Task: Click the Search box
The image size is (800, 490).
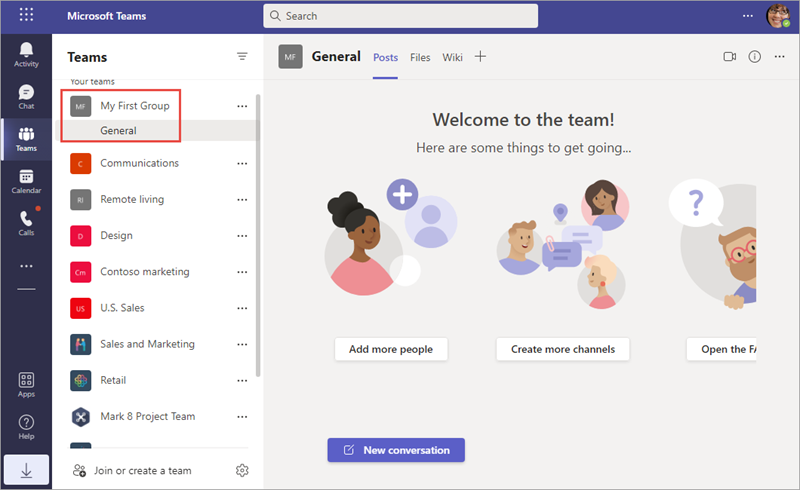Action: (401, 16)
